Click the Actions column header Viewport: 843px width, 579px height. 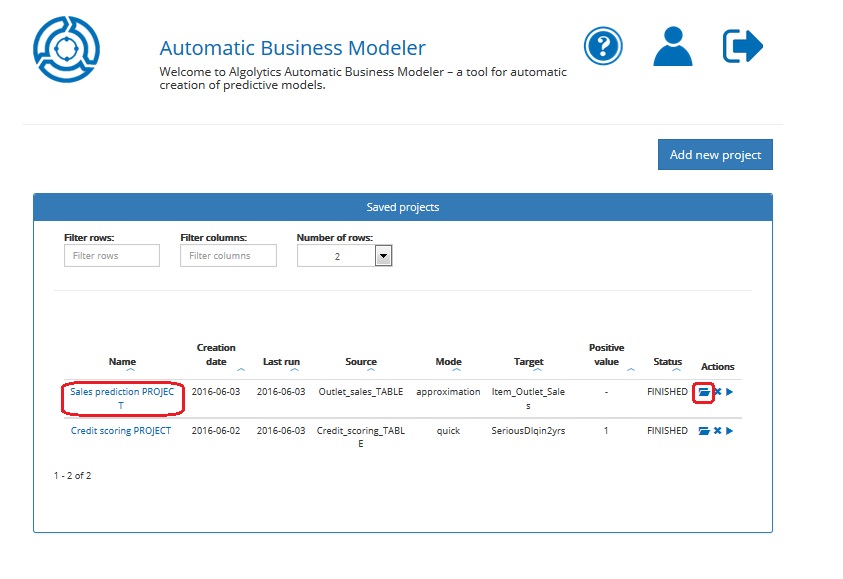(718, 367)
